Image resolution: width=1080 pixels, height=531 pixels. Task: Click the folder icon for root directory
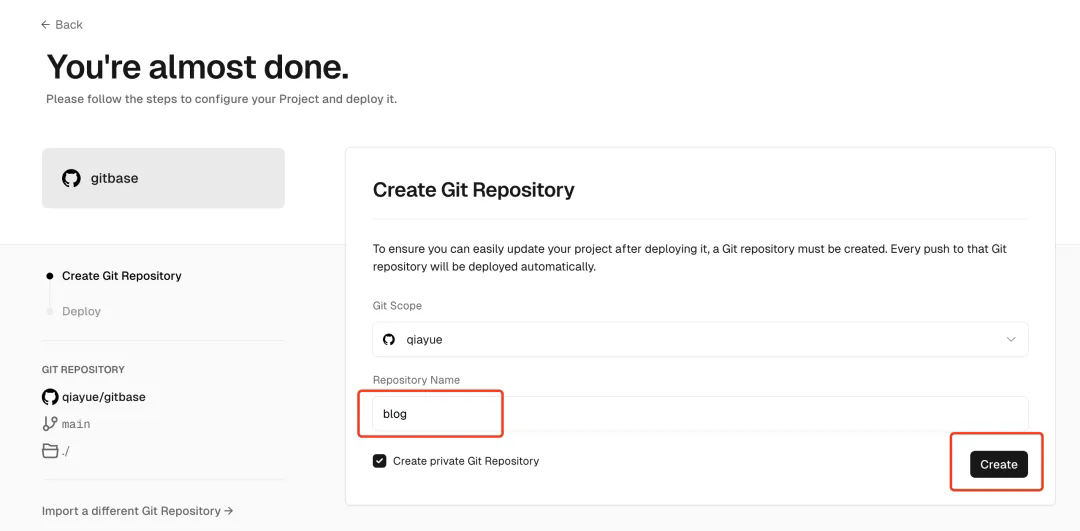(50, 451)
